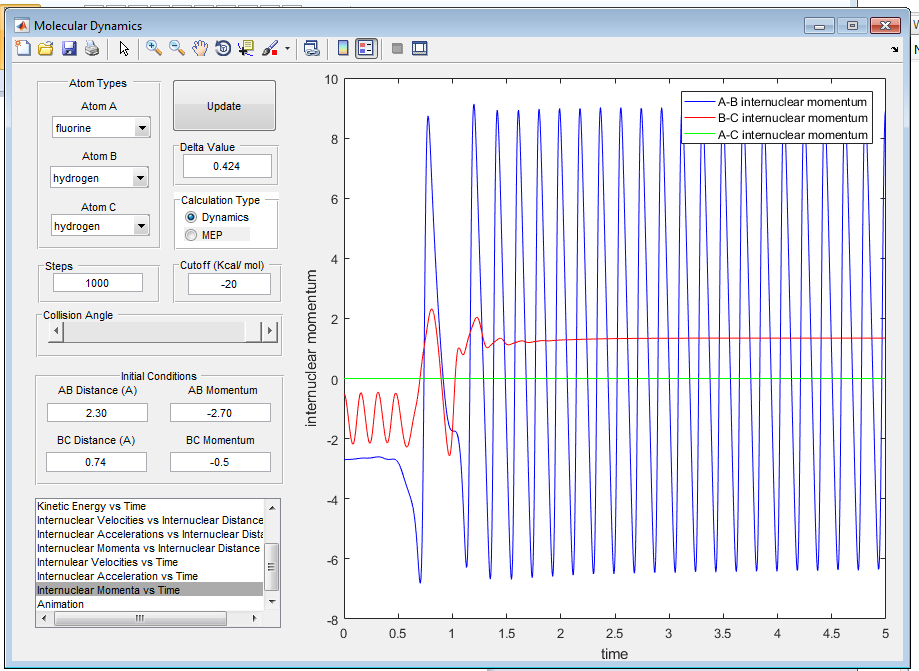
Task: Print the figure with the printer icon
Action: point(92,48)
